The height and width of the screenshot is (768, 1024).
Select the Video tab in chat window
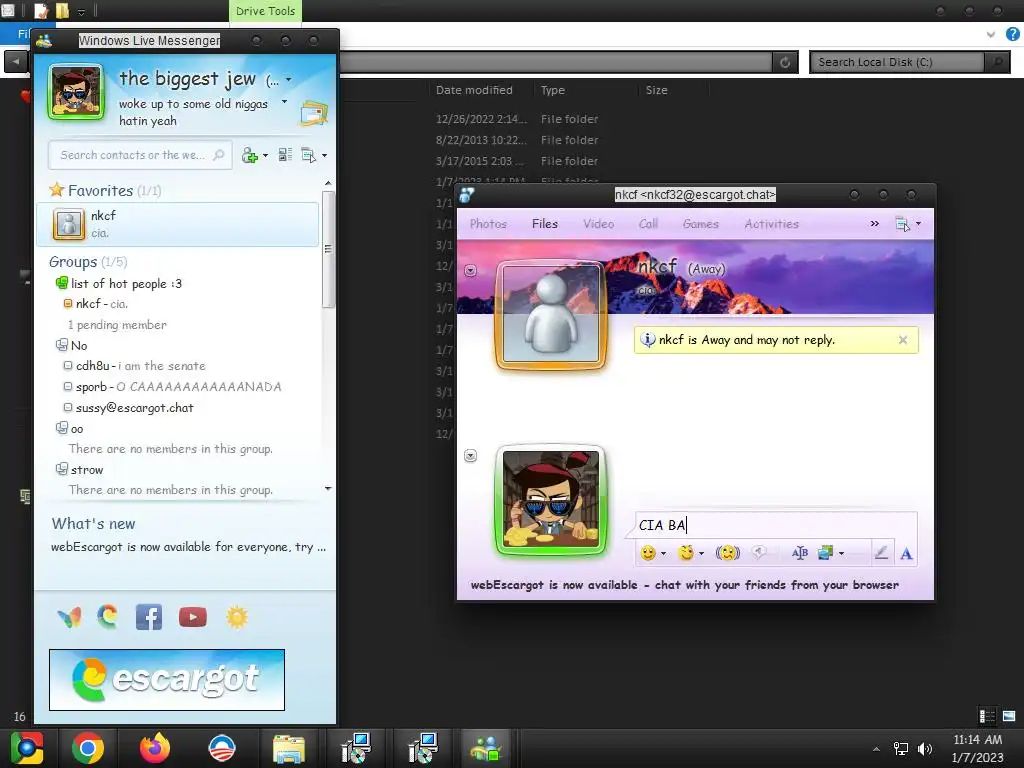[x=598, y=224]
